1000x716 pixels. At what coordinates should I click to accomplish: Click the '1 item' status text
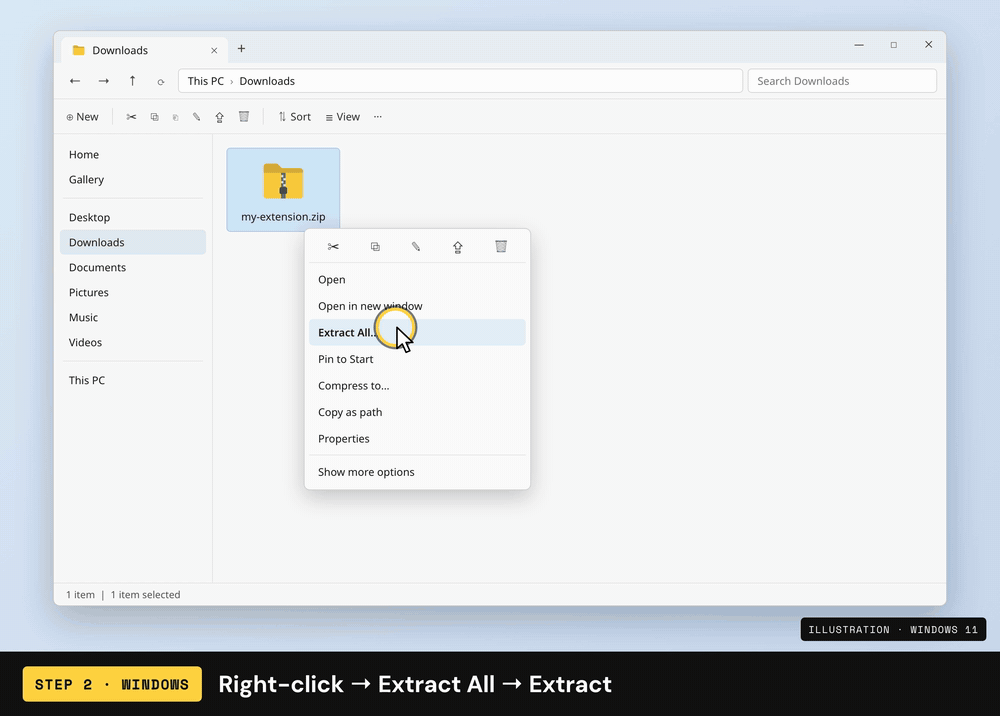click(x=80, y=594)
